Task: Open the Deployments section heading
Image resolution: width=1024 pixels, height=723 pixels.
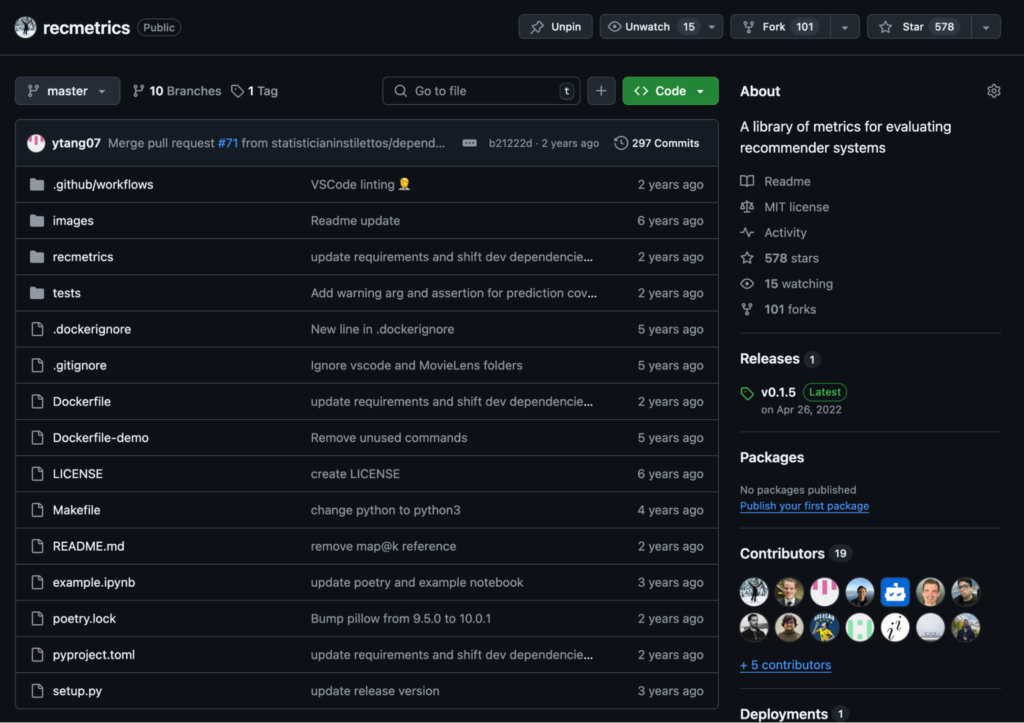Action: (784, 714)
